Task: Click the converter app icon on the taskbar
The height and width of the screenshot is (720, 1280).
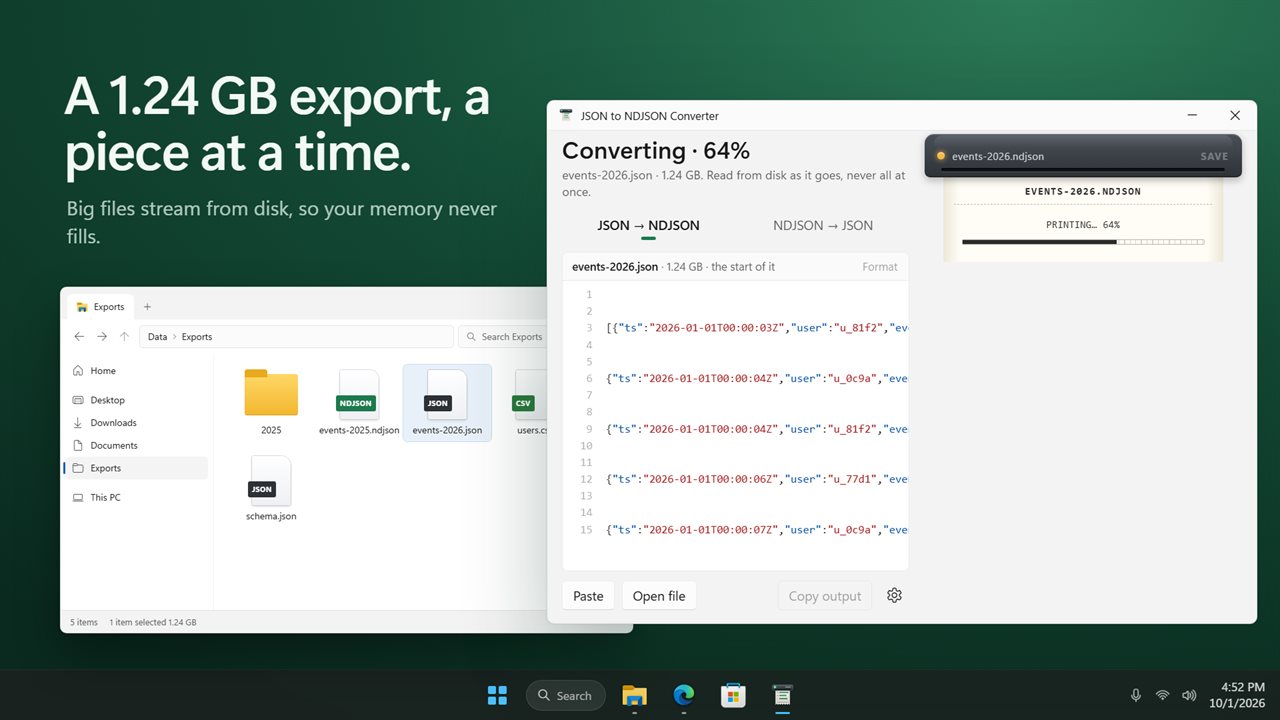Action: [782, 695]
